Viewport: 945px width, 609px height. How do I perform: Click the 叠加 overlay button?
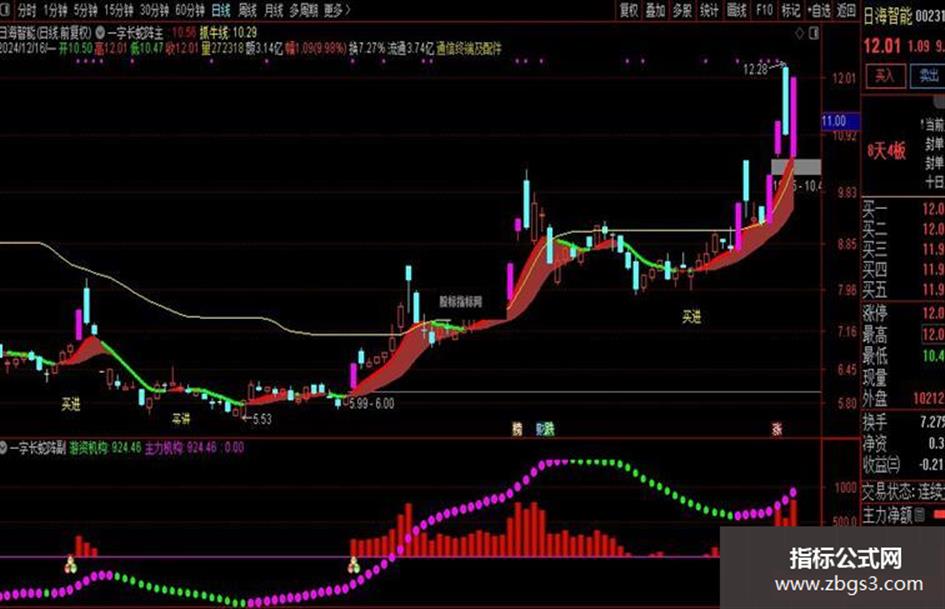click(656, 10)
